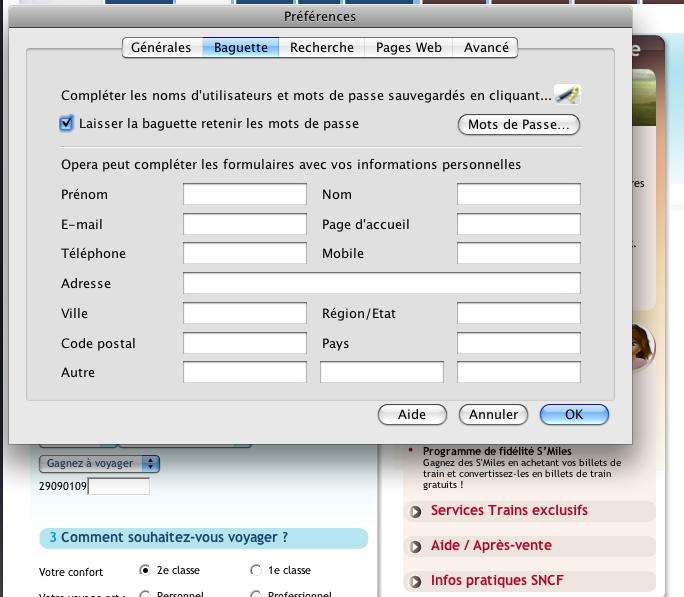Cancel with the Annuler button

coord(493,414)
